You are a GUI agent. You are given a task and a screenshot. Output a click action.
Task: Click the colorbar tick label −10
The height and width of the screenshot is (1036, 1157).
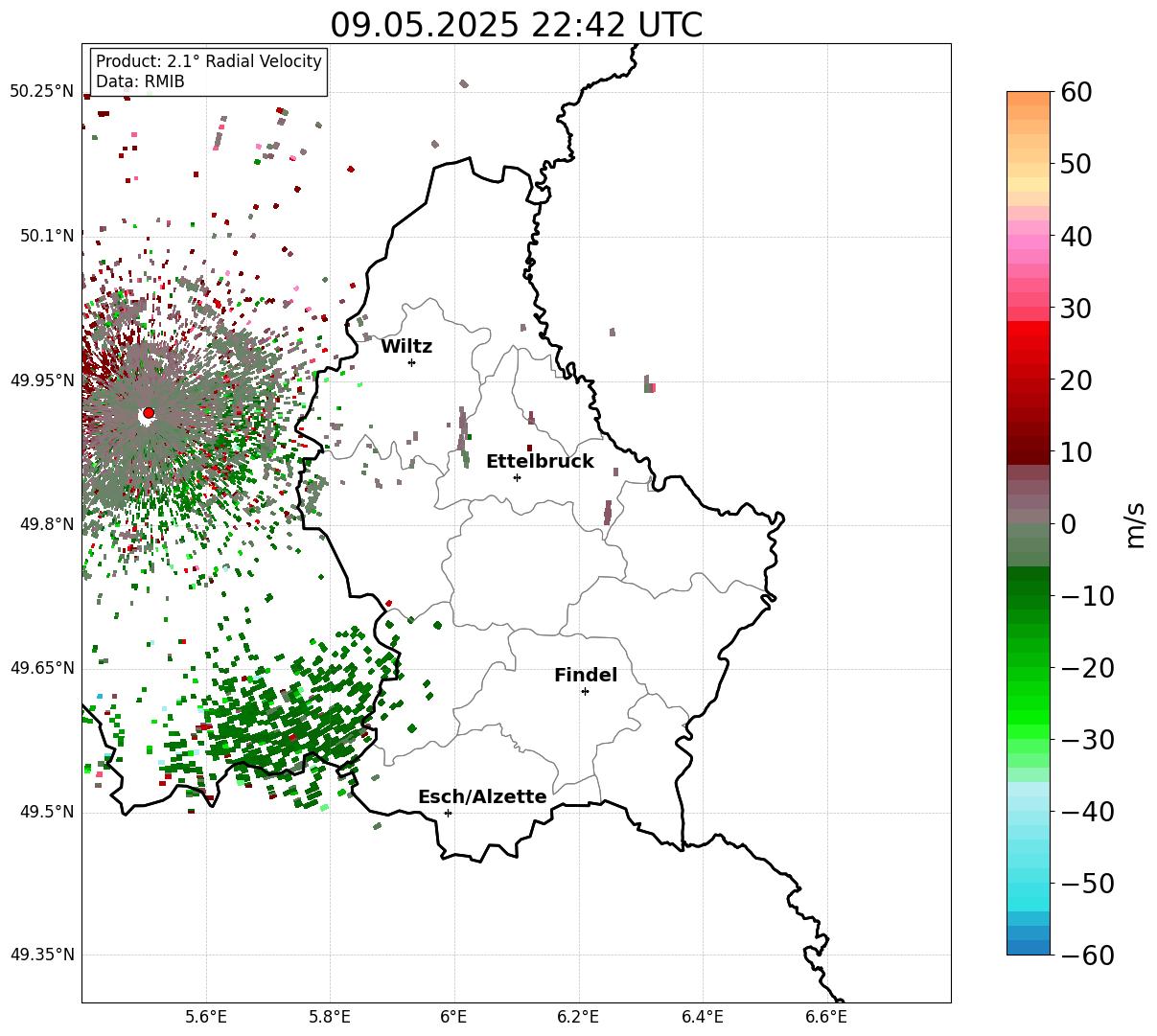point(1087,596)
